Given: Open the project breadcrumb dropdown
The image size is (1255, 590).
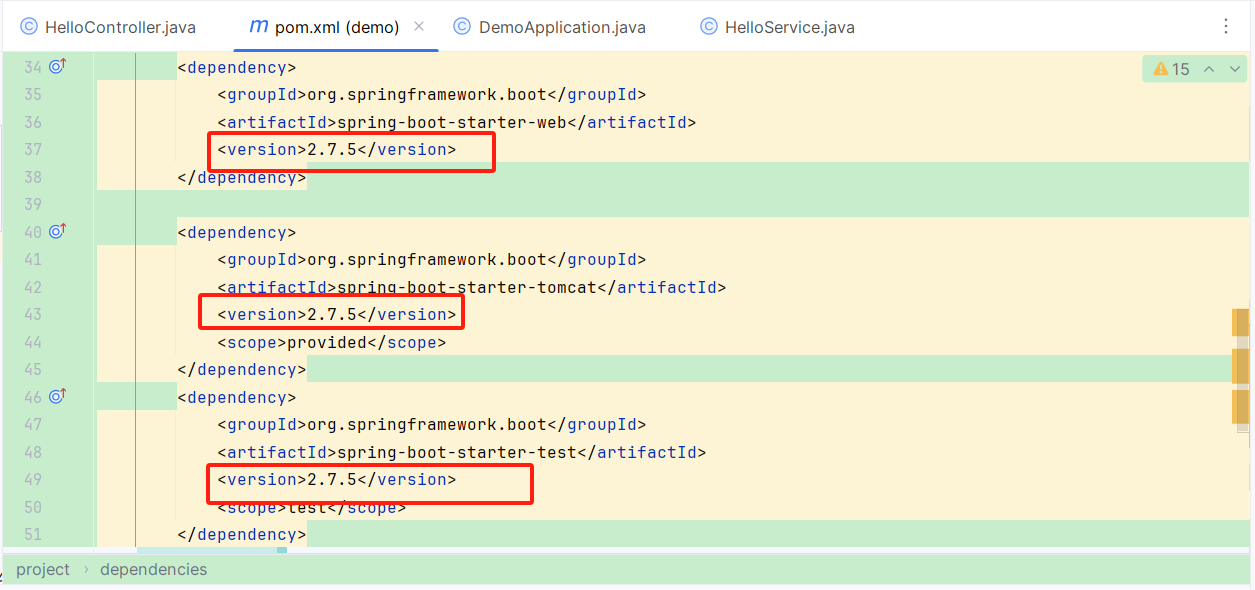Looking at the screenshot, I should click(42, 569).
